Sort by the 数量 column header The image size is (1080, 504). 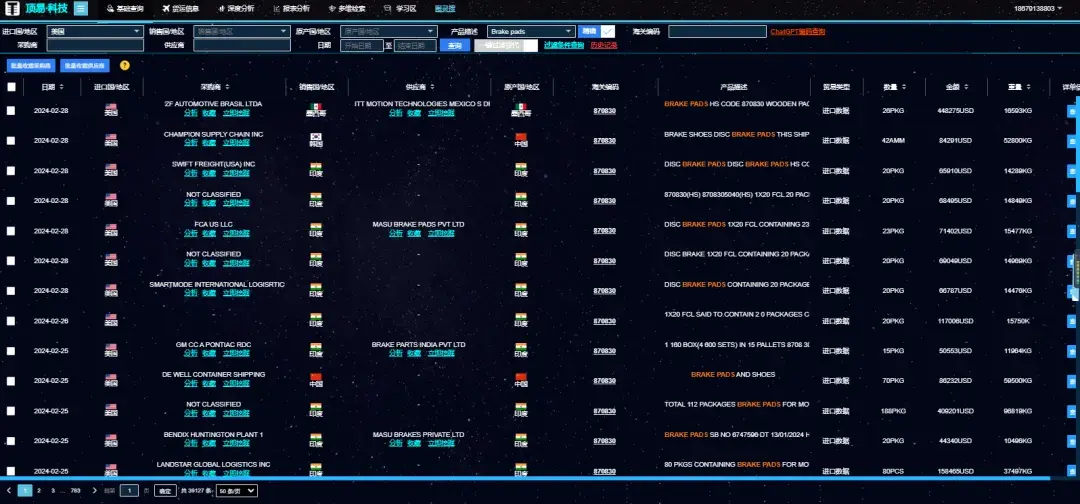pos(894,87)
